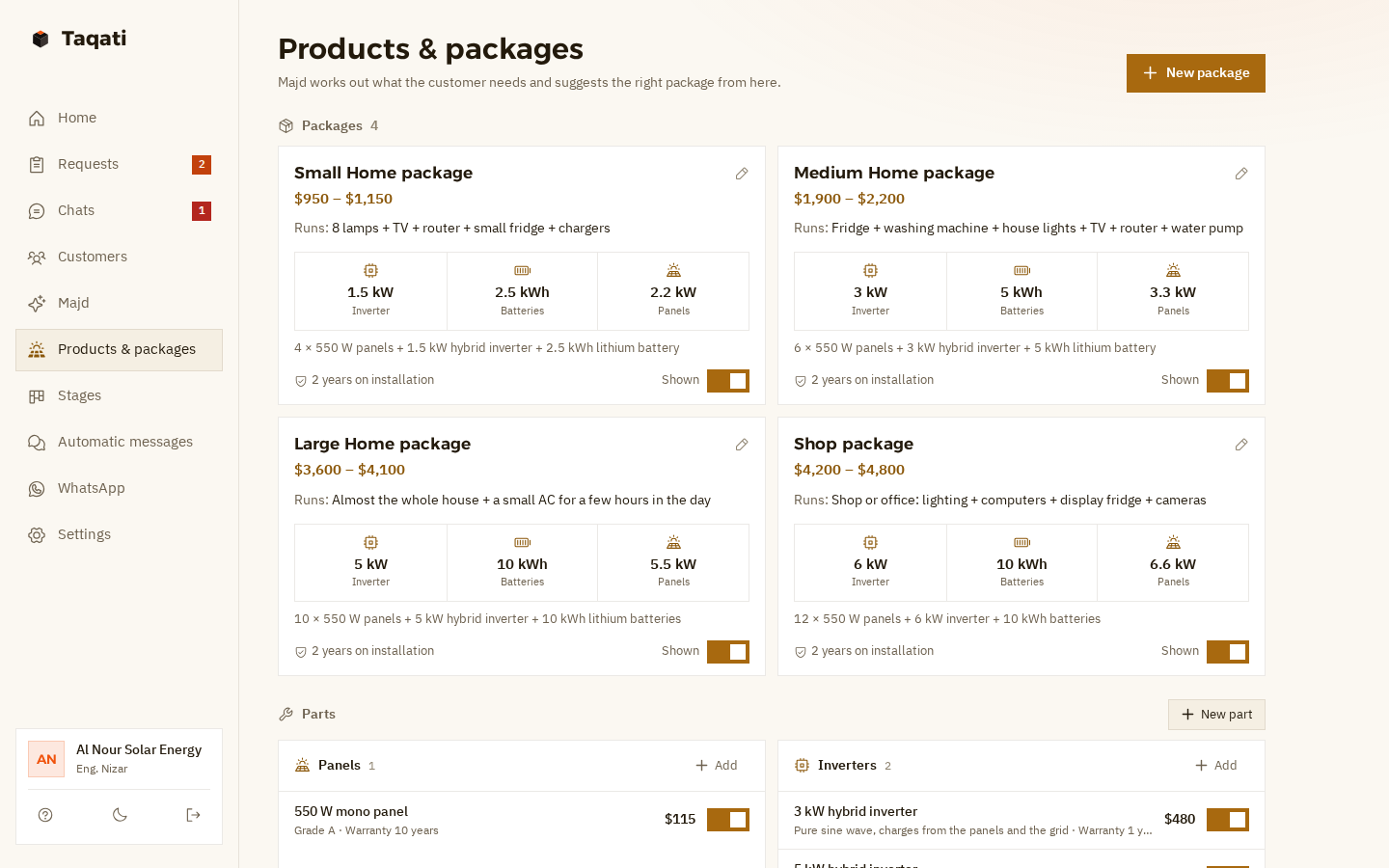Click the Medium Home package title
Image resolution: width=1389 pixels, height=868 pixels.
point(894,173)
